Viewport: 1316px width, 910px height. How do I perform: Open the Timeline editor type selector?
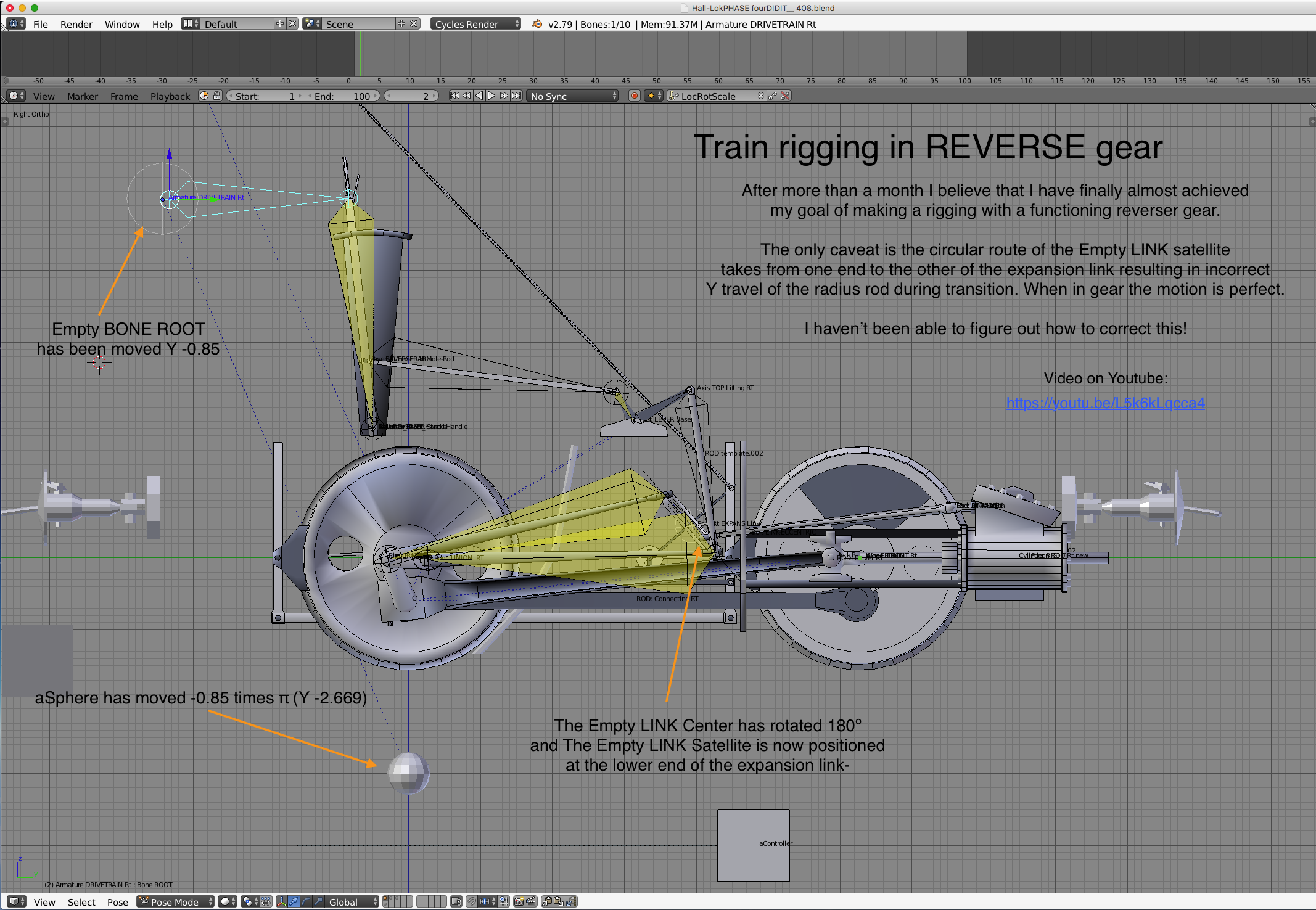(16, 96)
